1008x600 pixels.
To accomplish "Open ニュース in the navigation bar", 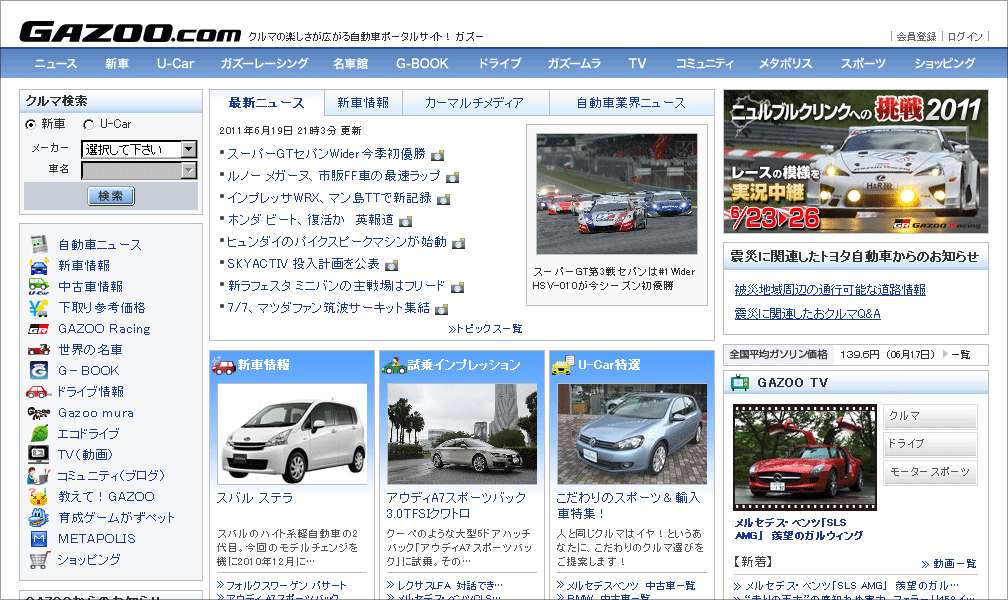I will coord(55,63).
